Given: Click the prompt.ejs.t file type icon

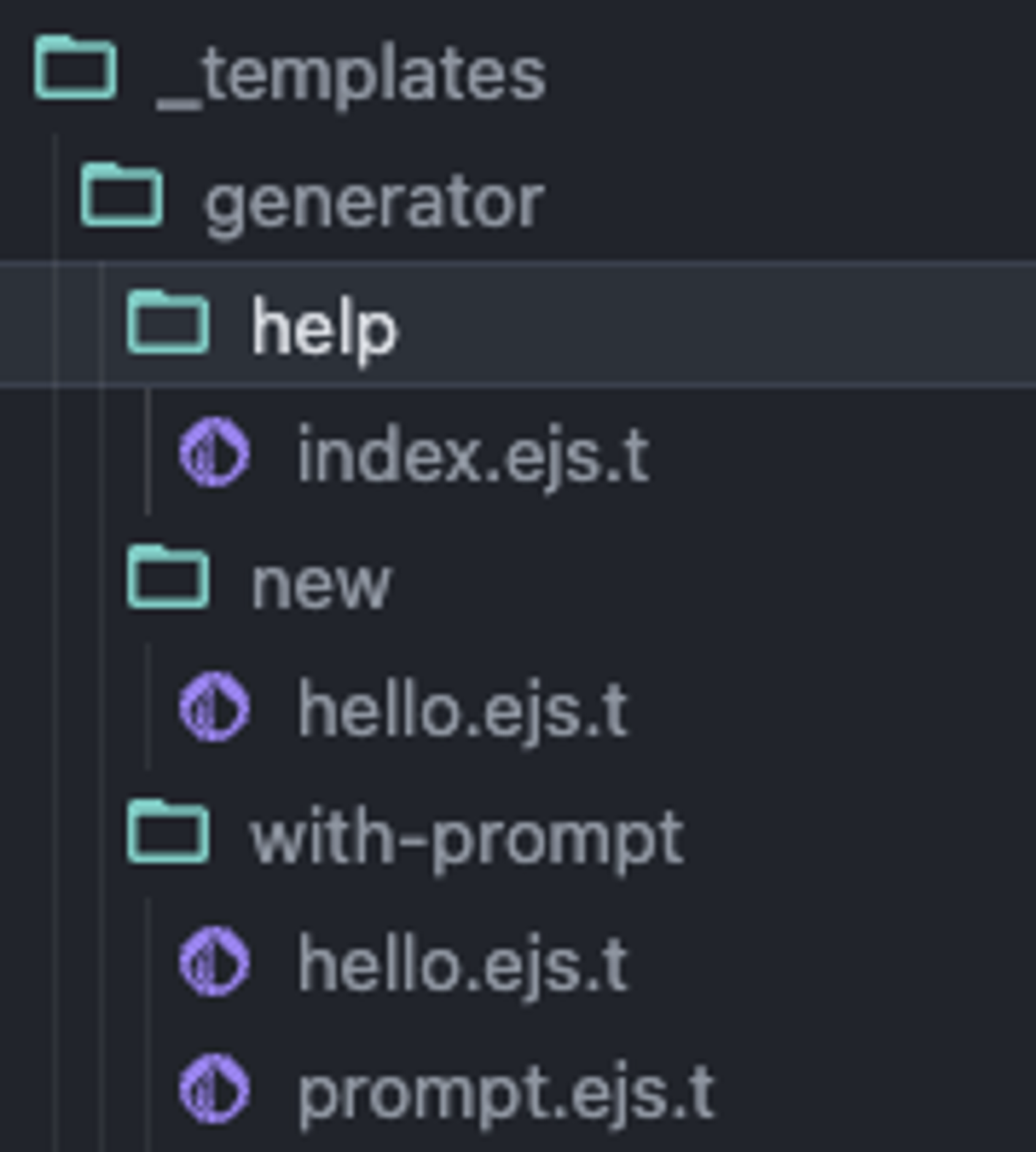Looking at the screenshot, I should (x=215, y=1089).
